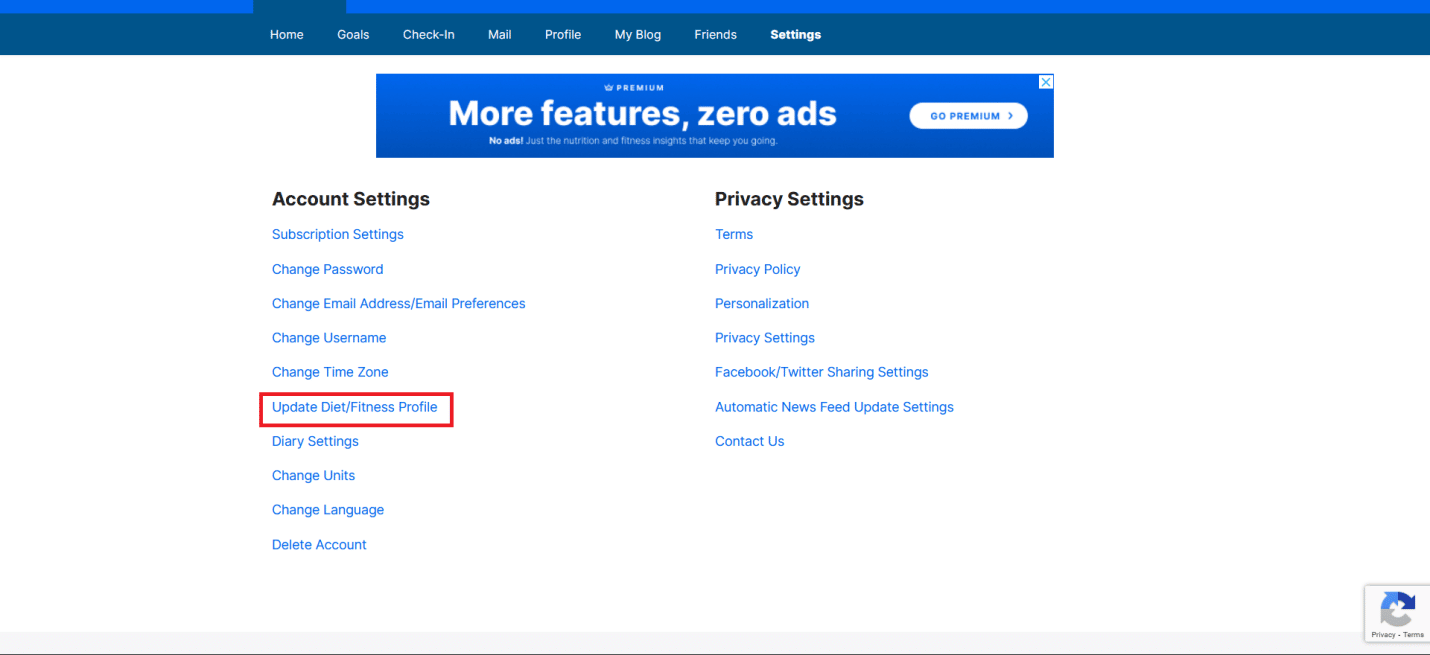Open Update Diet/Fitness Profile
The height and width of the screenshot is (655, 1430).
[354, 407]
